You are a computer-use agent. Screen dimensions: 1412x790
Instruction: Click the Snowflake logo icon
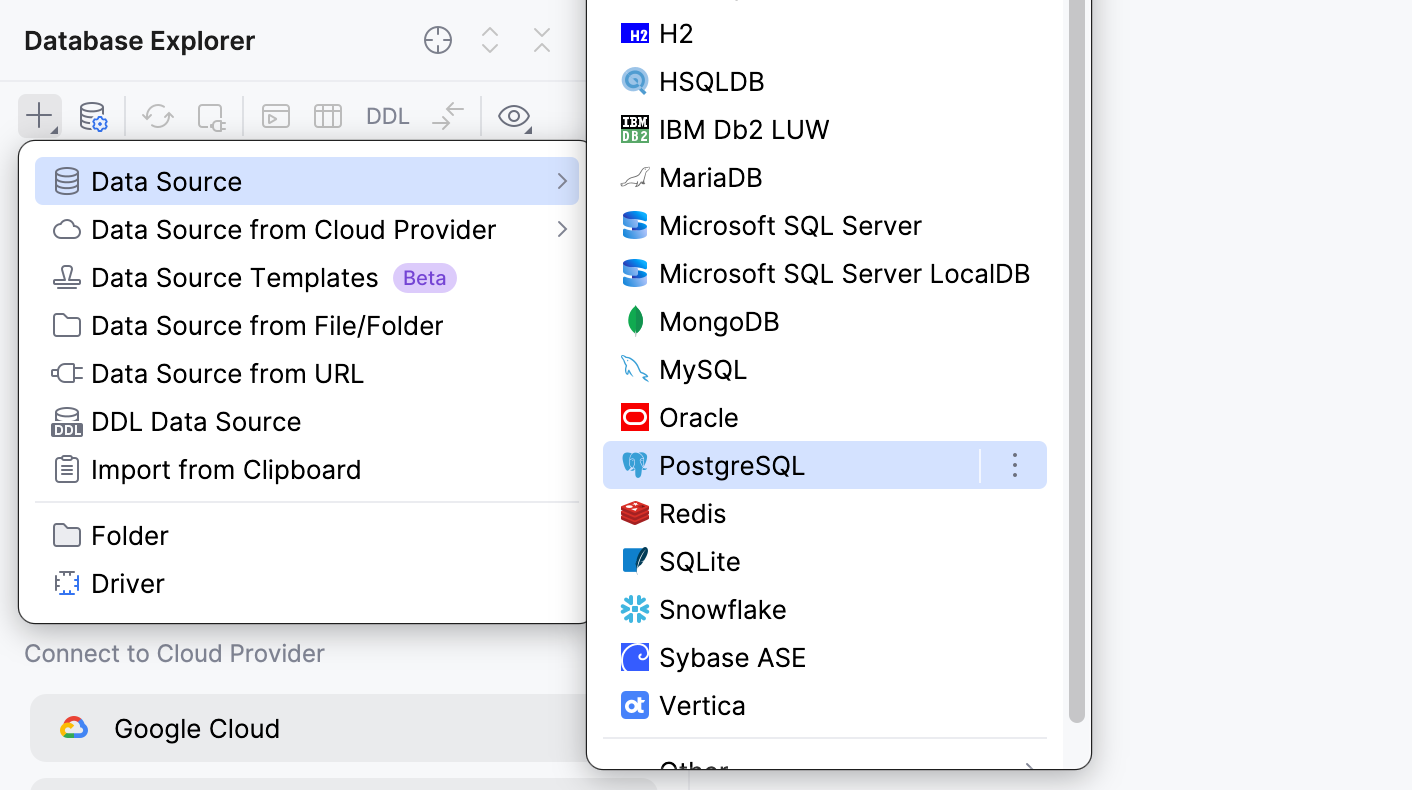point(635,609)
